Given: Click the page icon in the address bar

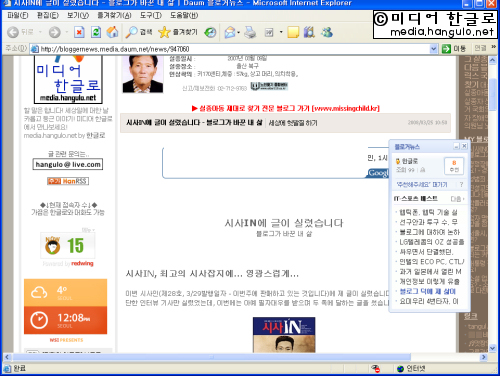Looking at the screenshot, I should point(34,49).
